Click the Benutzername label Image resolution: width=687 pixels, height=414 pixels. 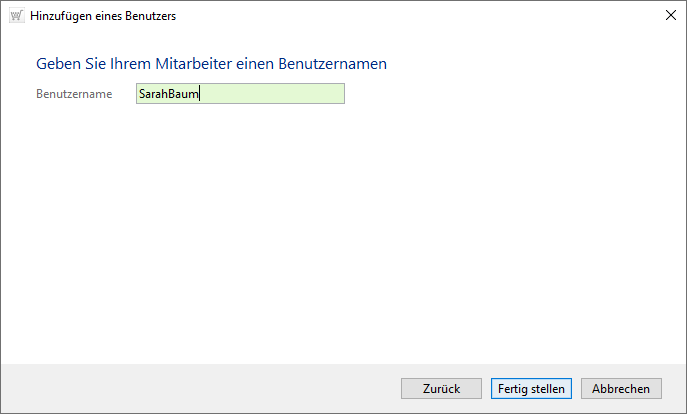74,94
